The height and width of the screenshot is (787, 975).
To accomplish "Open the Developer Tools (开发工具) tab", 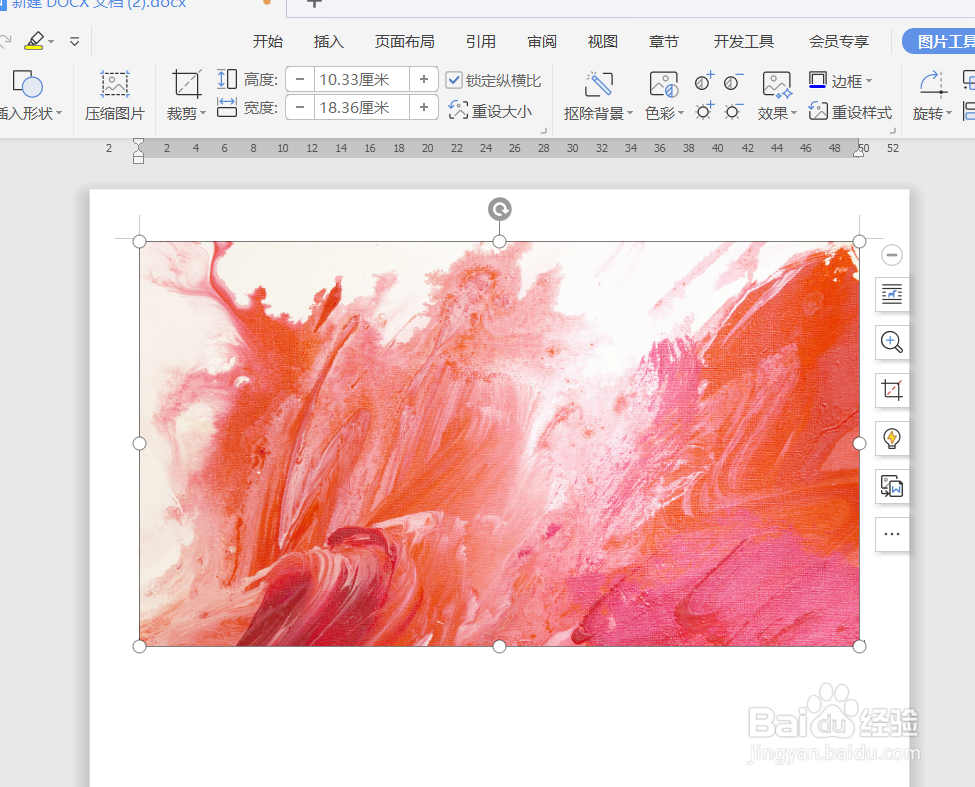I will tap(744, 42).
